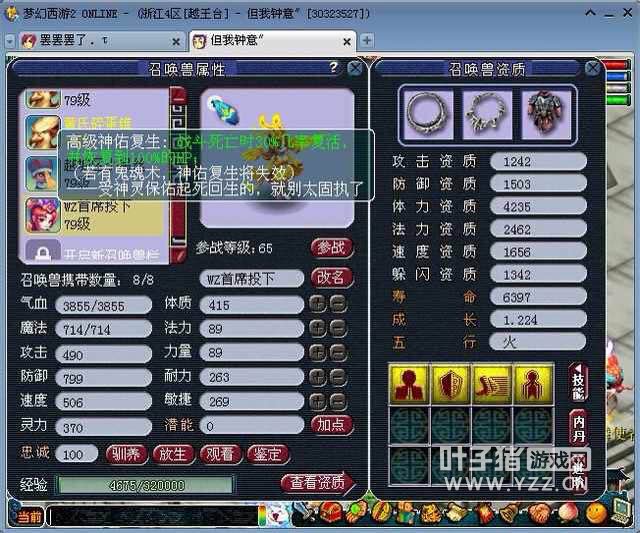Increase 敏捷 with its plus button
640x533 pixels.
318,402
